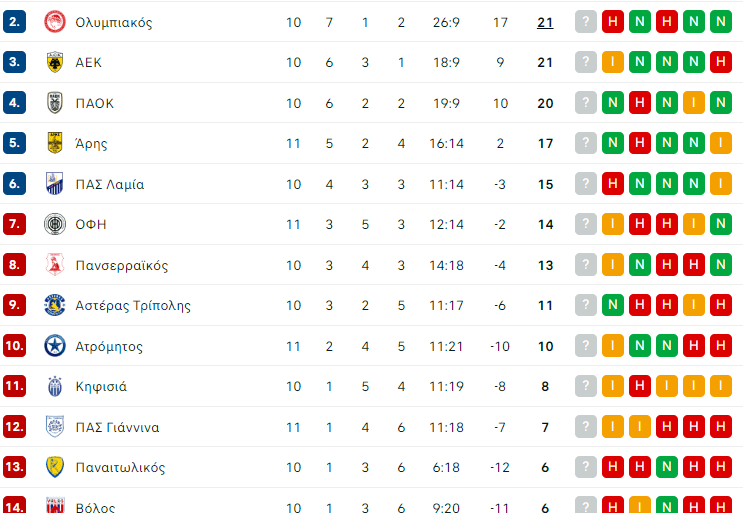Click Άρης's orange I form badge

720,143
